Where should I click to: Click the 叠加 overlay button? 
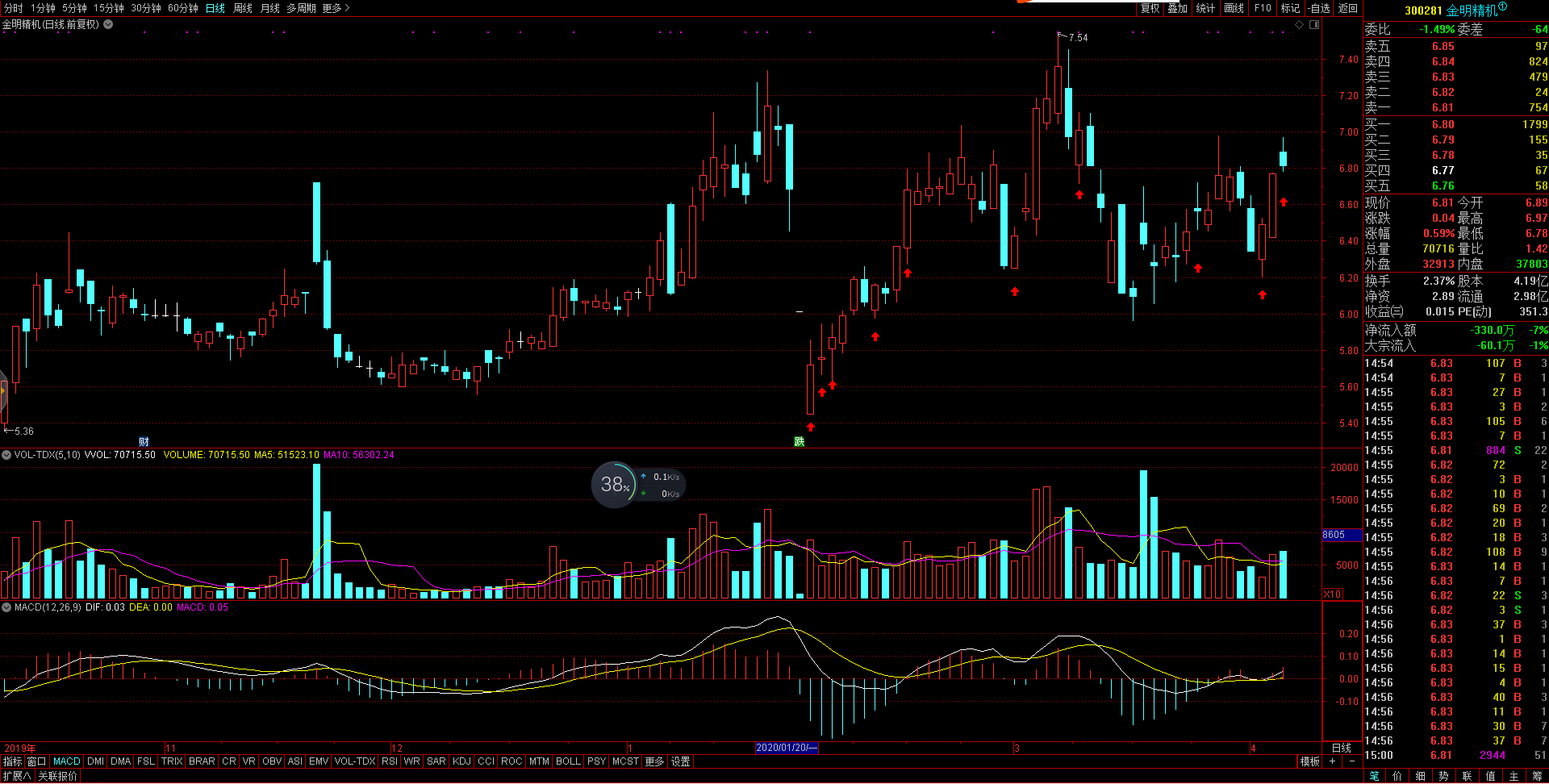(x=1177, y=8)
